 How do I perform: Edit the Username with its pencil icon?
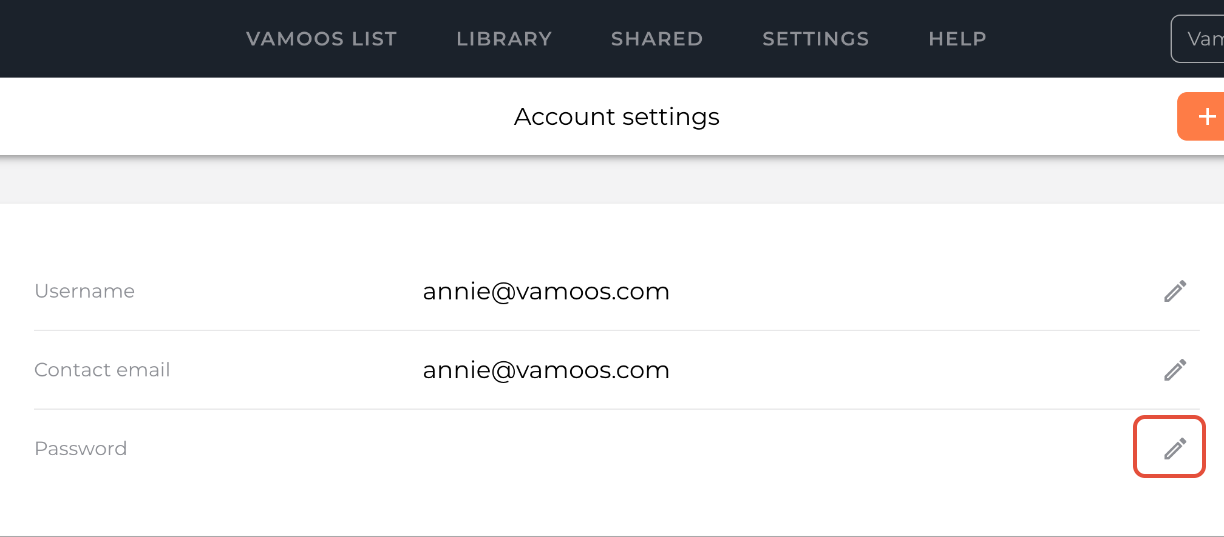coord(1175,291)
